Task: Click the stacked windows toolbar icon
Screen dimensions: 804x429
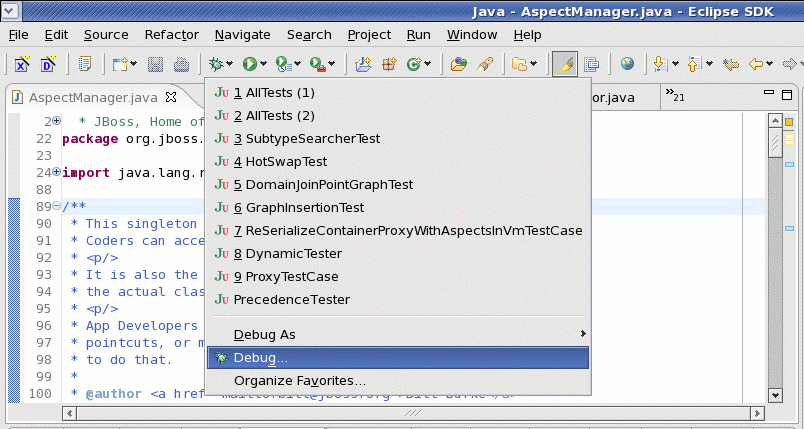Action: (x=592, y=65)
